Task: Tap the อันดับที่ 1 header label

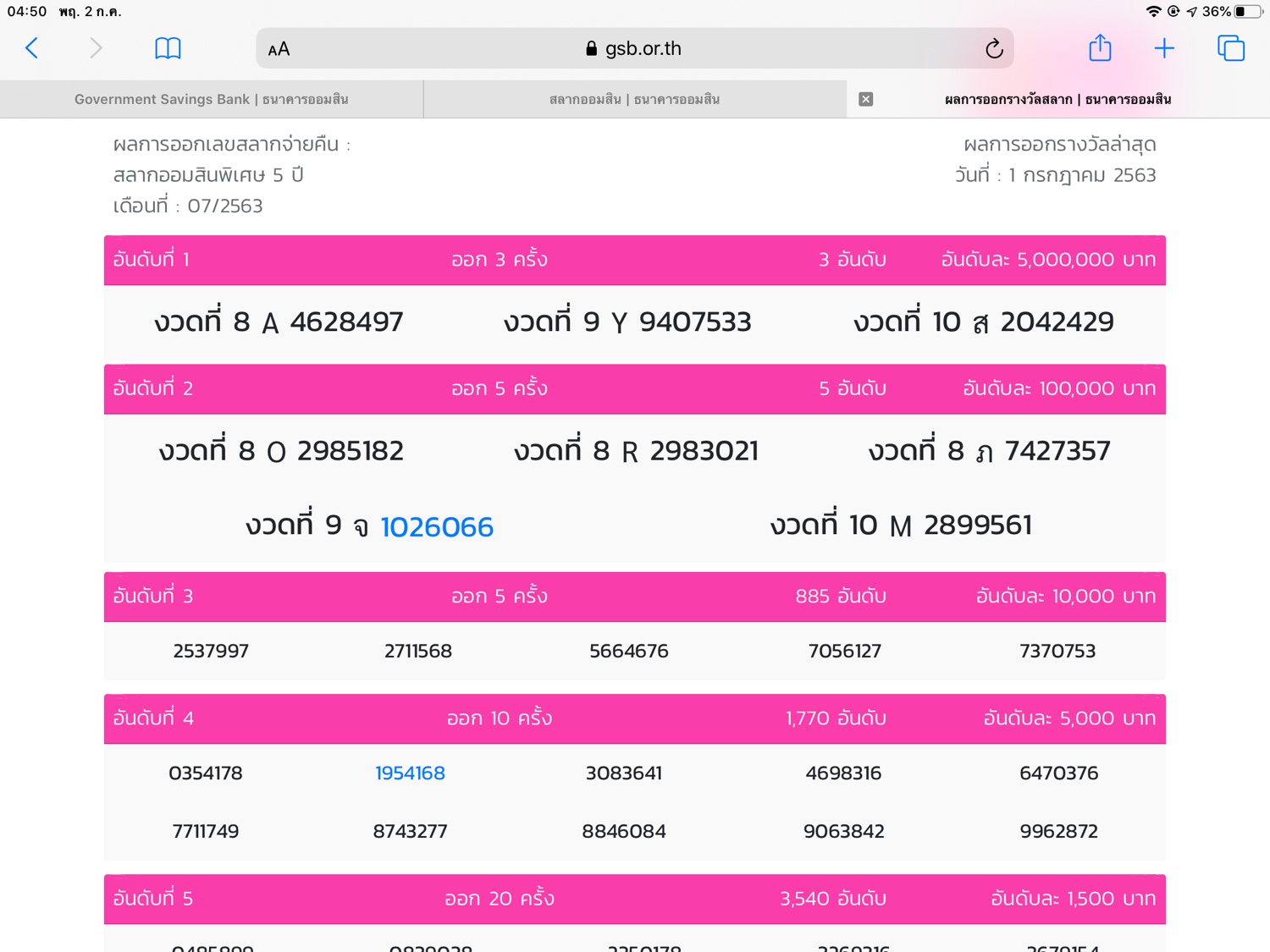Action: pos(152,259)
